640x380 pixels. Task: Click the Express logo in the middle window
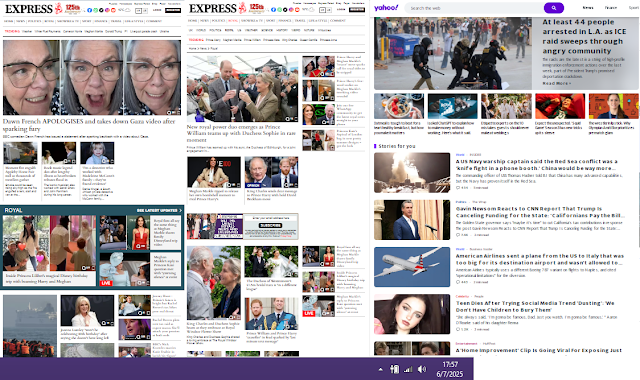pyautogui.click(x=213, y=9)
